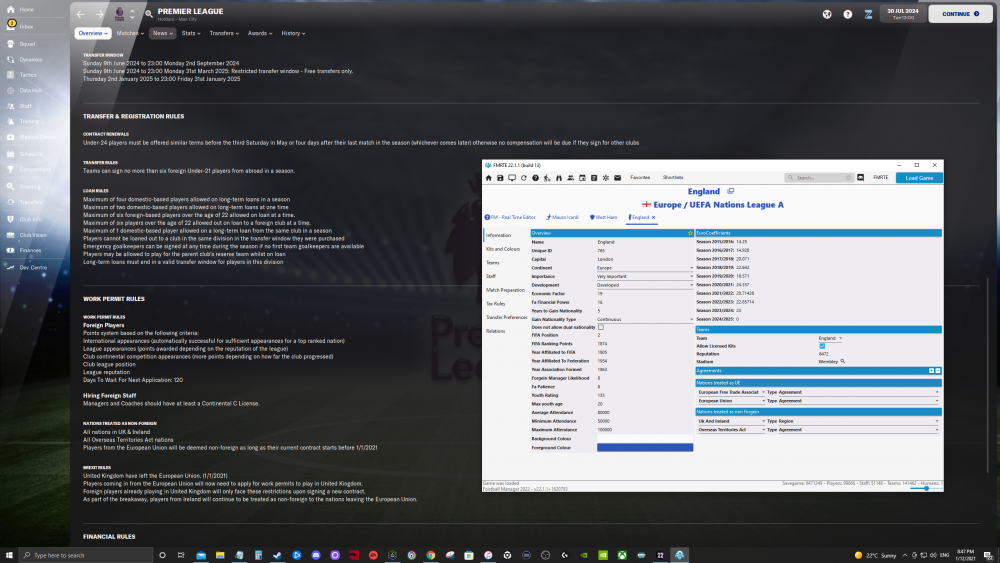
Task: Click the Background Colour white swatch
Action: point(645,439)
